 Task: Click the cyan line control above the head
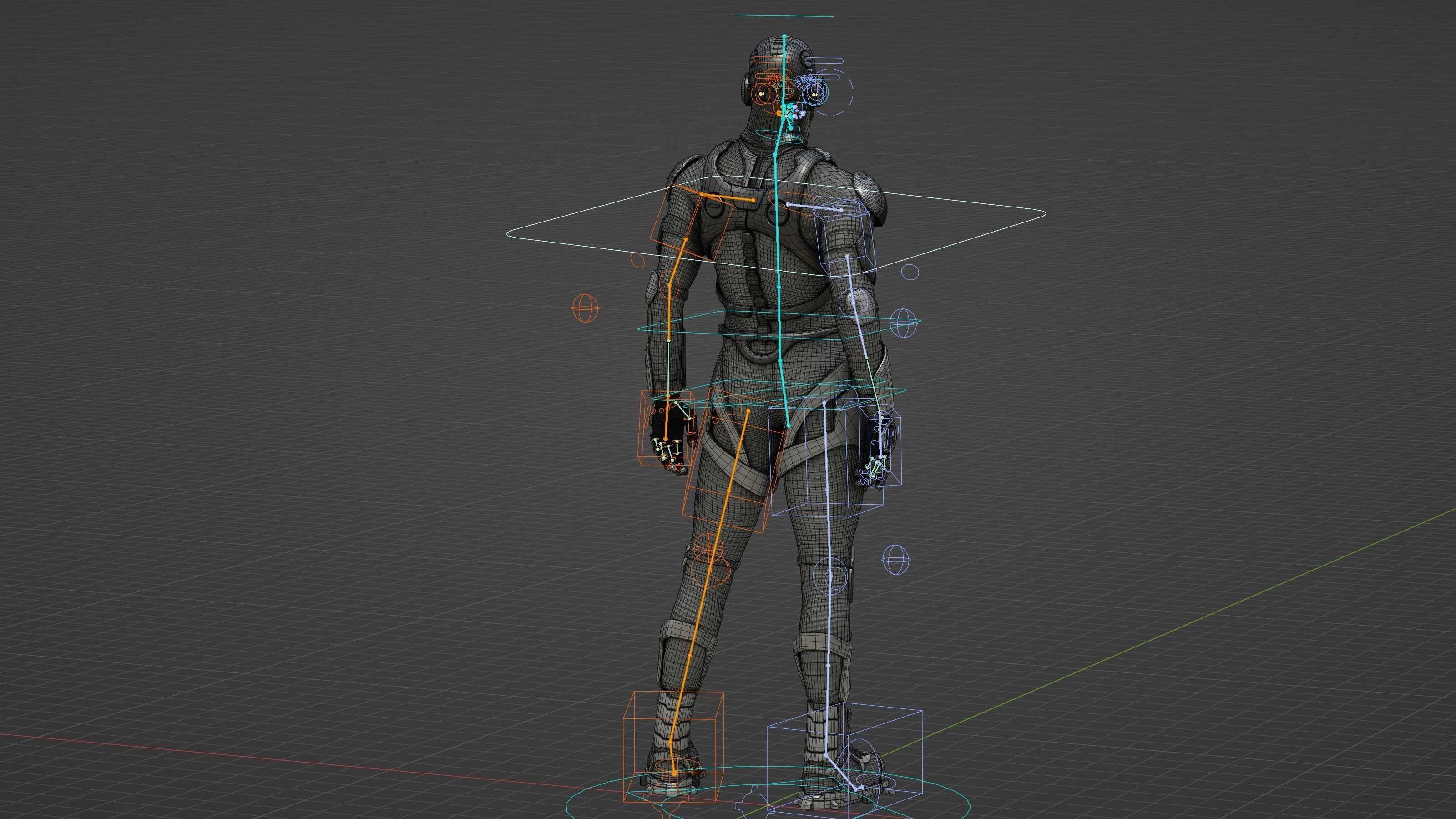pos(784,16)
